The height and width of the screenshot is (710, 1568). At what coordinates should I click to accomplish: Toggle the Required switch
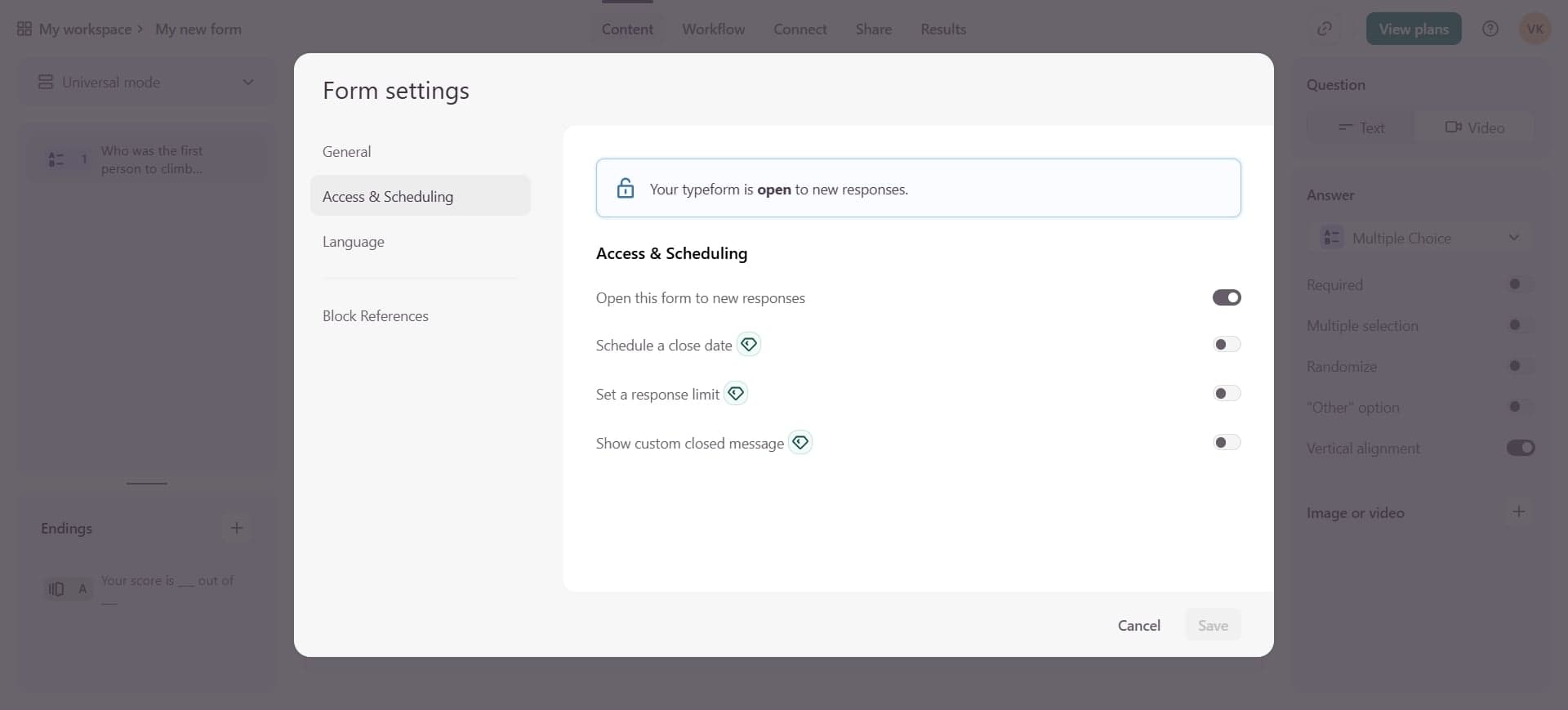pyautogui.click(x=1521, y=284)
